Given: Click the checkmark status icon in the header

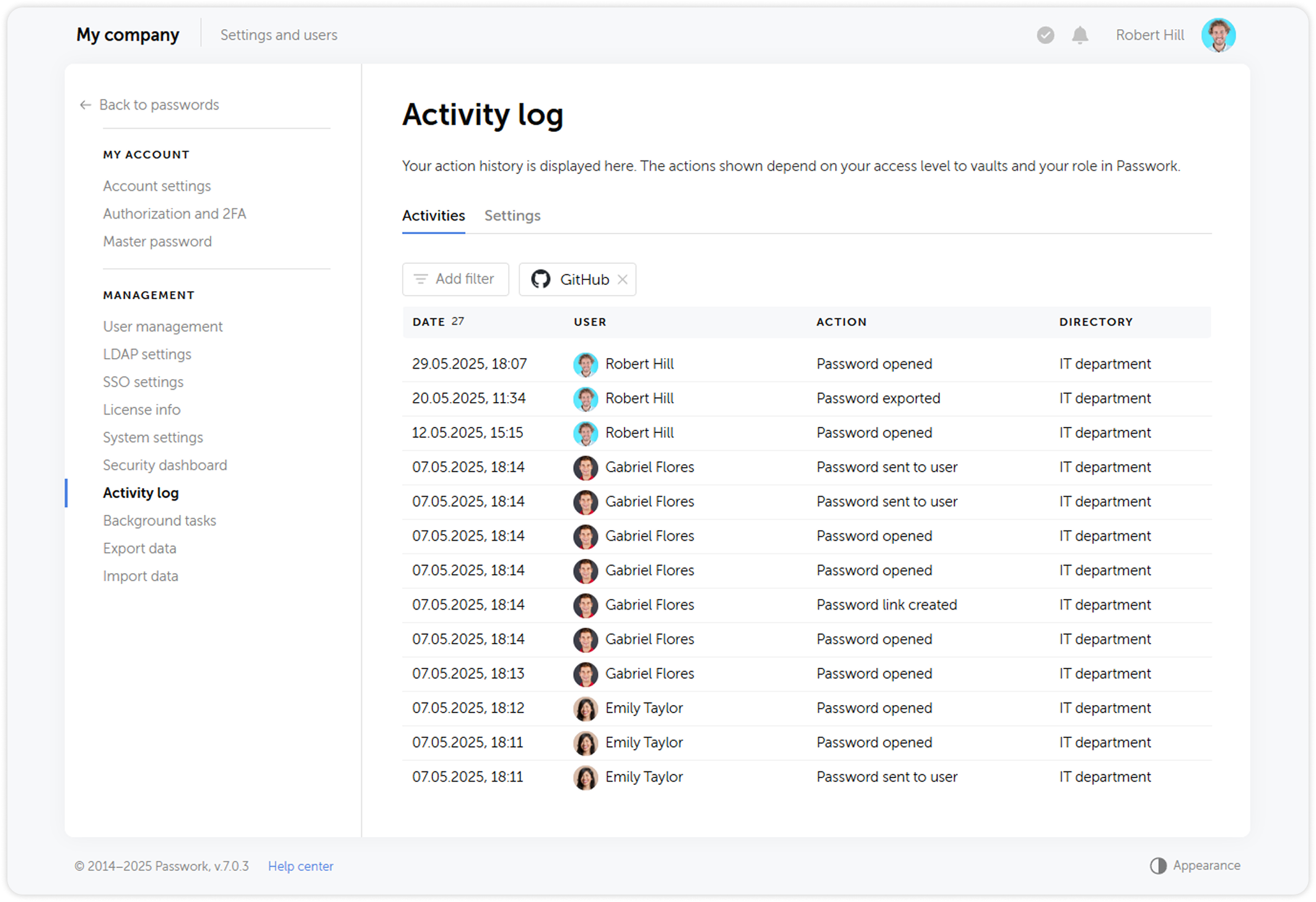Looking at the screenshot, I should point(1045,35).
